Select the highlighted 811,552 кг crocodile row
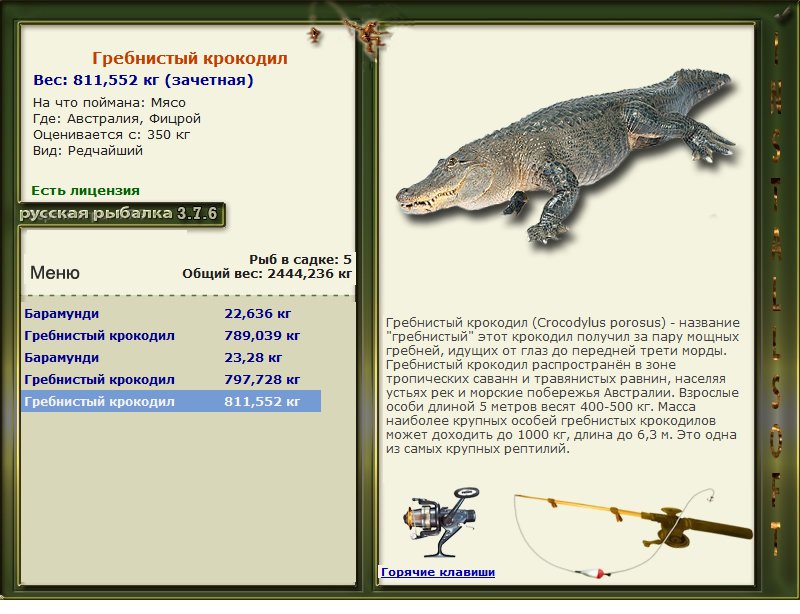This screenshot has height=614, width=800. (170, 401)
